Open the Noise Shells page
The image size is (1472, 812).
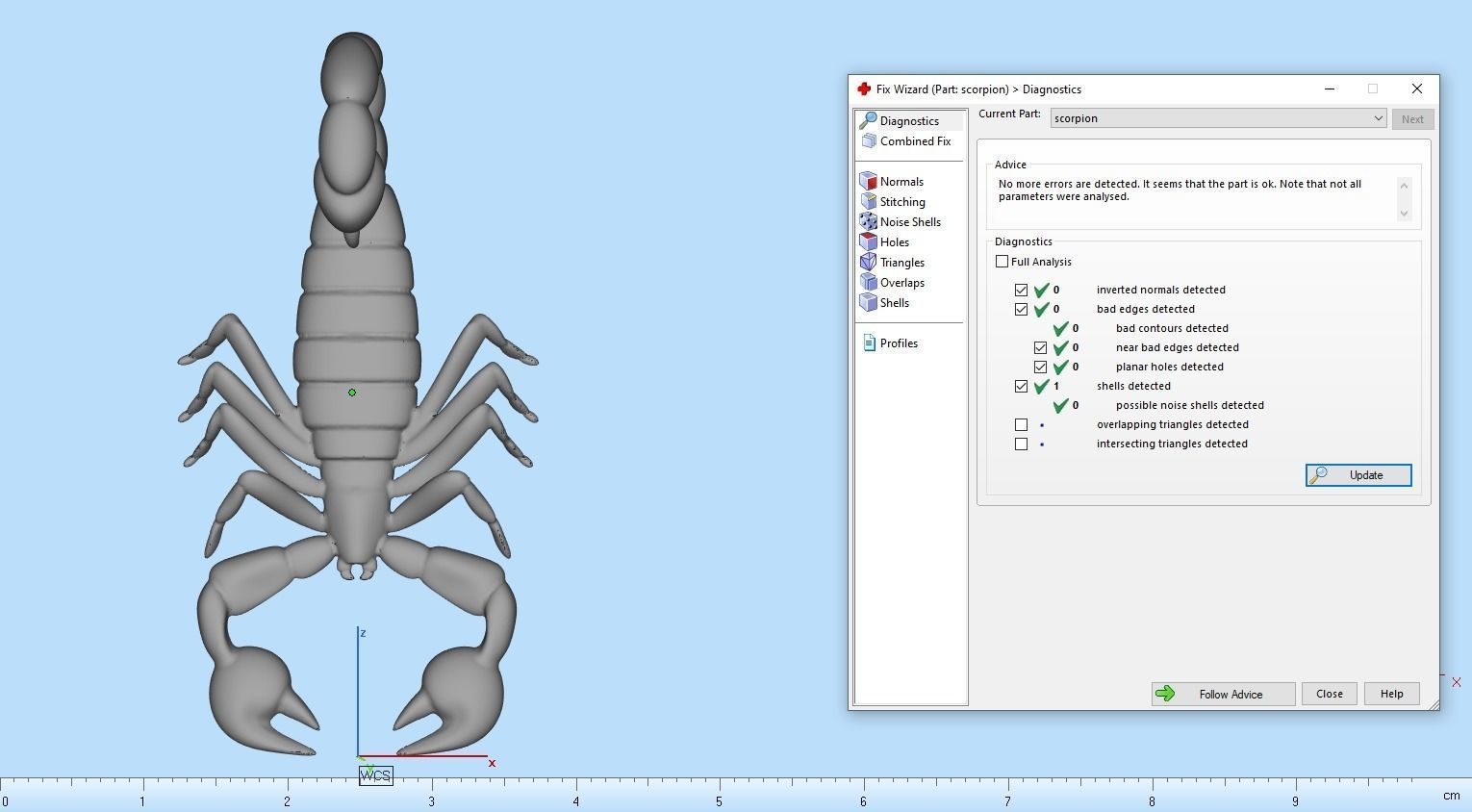click(910, 222)
